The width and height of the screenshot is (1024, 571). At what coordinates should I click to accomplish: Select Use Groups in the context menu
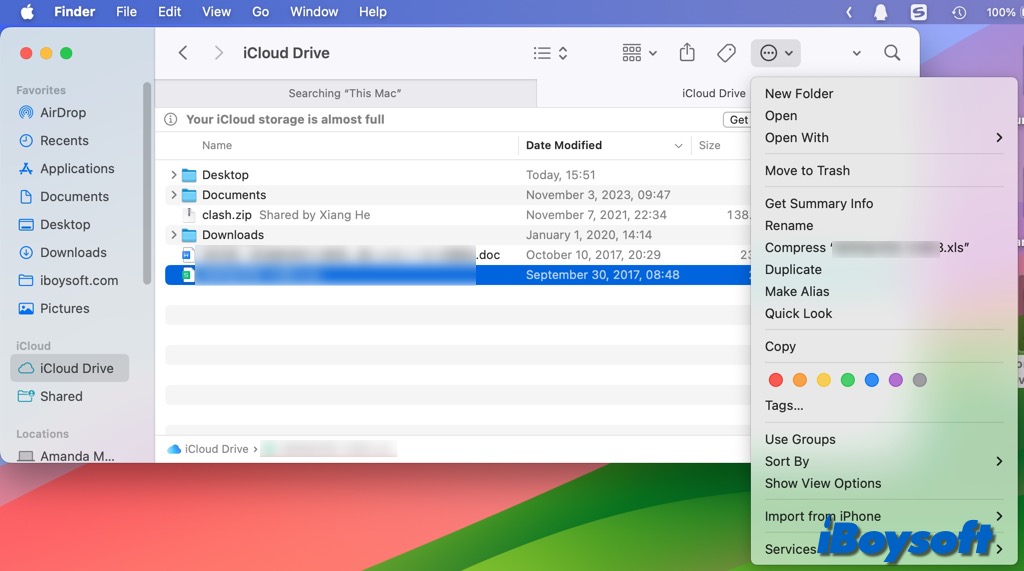pyautogui.click(x=800, y=439)
